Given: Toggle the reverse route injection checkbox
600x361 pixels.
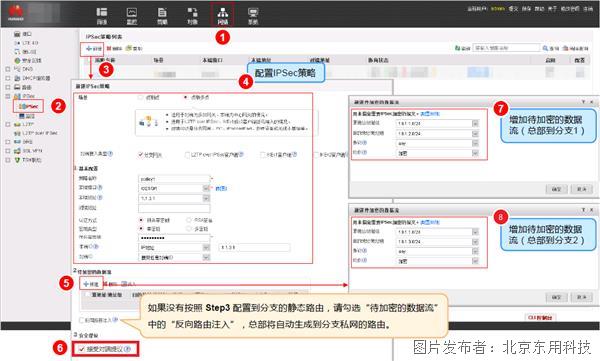Looking at the screenshot, I should [82, 320].
